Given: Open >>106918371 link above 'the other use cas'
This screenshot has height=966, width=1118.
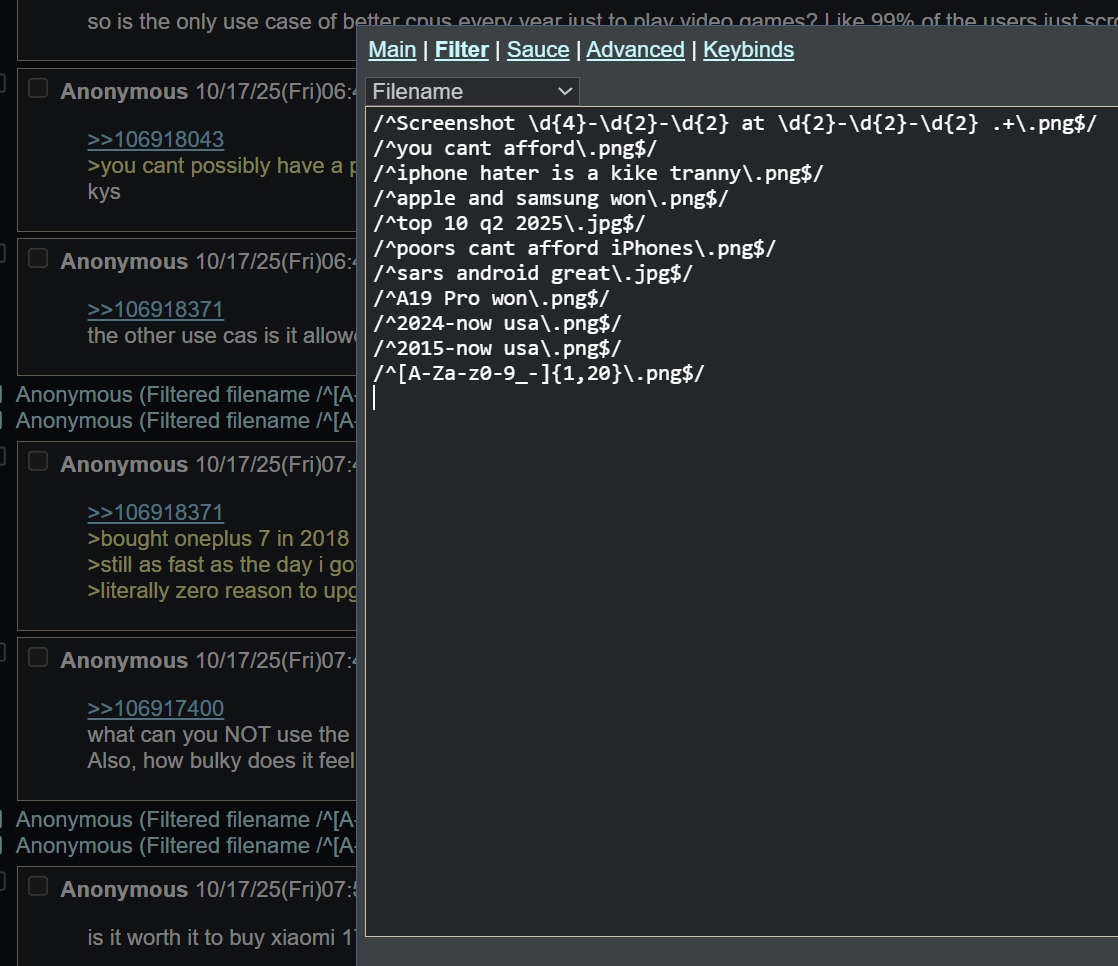Looking at the screenshot, I should click(155, 310).
